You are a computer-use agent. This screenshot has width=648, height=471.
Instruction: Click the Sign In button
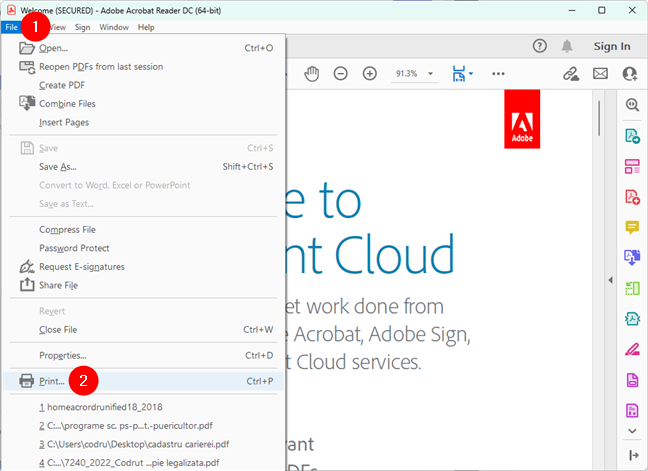click(x=611, y=46)
